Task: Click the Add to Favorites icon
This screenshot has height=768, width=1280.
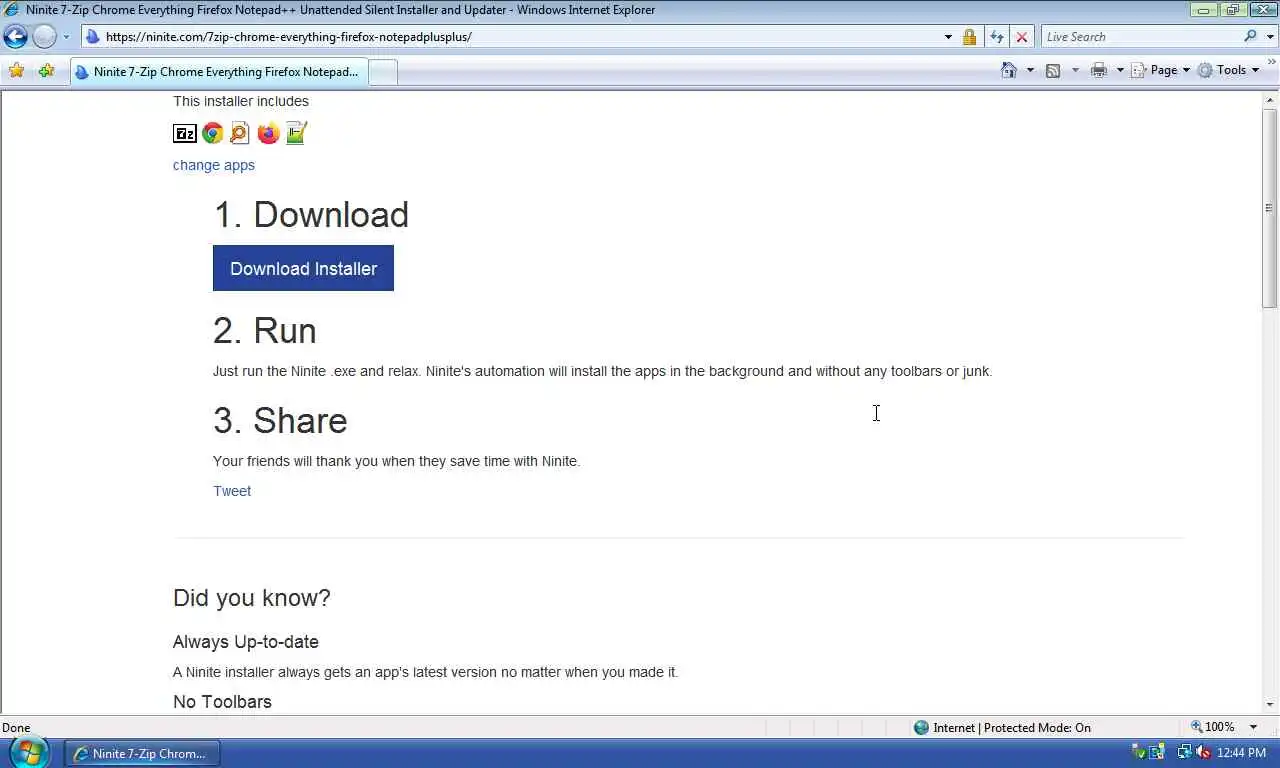Action: 46,70
